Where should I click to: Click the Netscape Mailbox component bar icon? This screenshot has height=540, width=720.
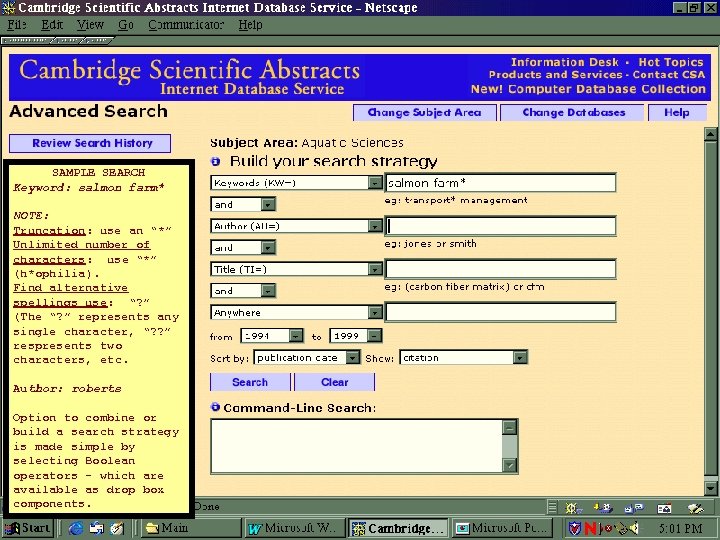pos(603,508)
